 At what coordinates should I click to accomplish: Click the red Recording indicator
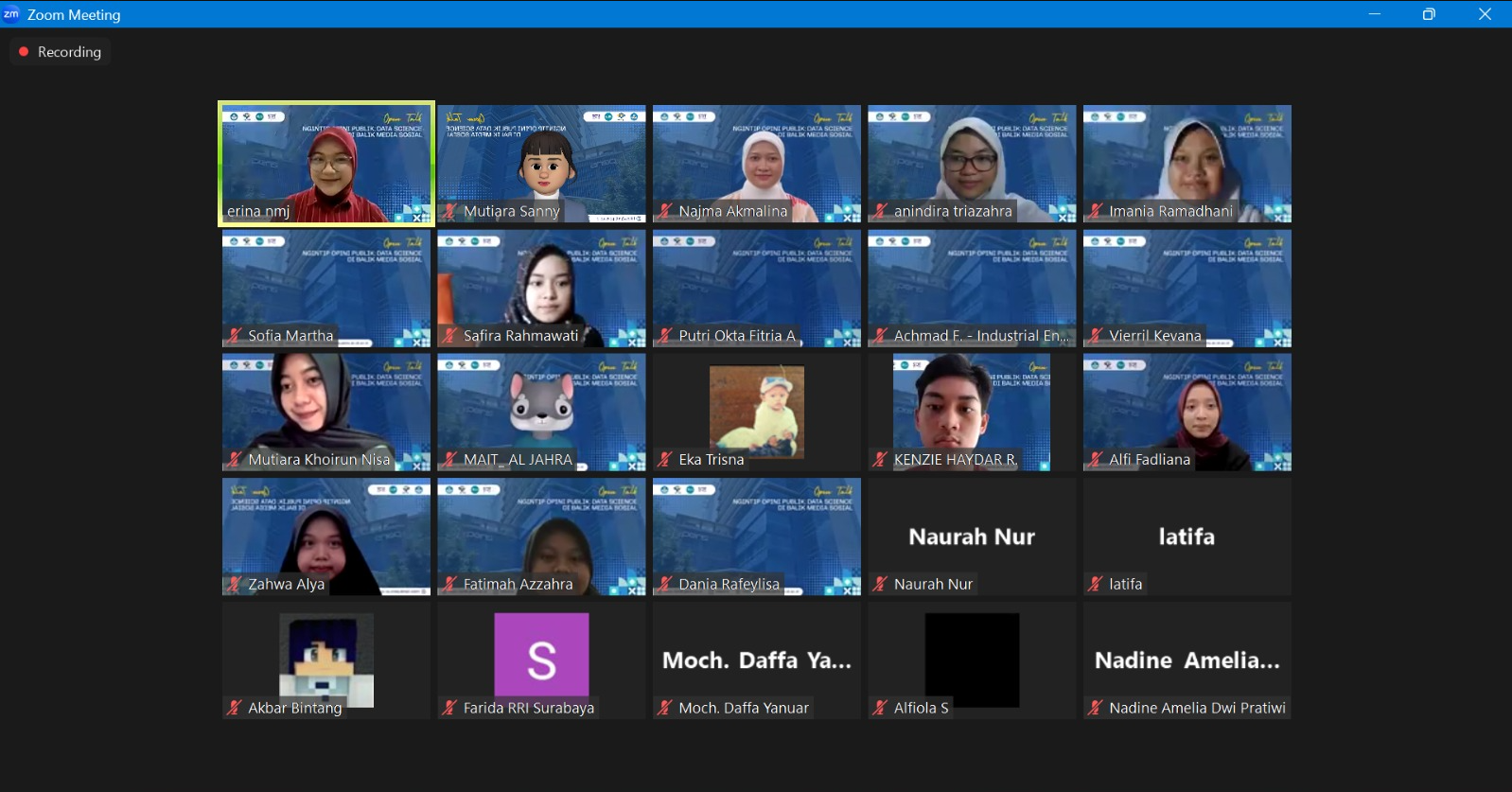[24, 52]
